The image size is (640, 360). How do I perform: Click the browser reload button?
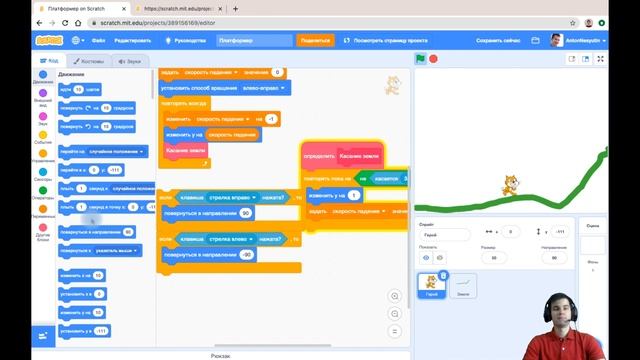[65, 23]
